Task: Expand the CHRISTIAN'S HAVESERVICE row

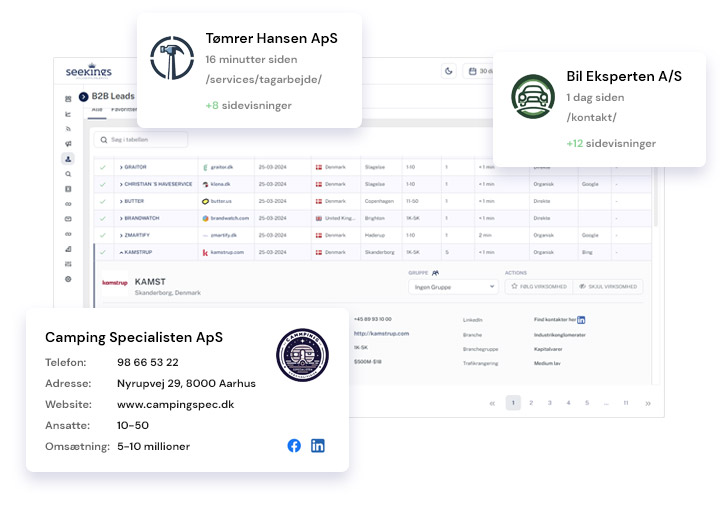Action: [121, 184]
